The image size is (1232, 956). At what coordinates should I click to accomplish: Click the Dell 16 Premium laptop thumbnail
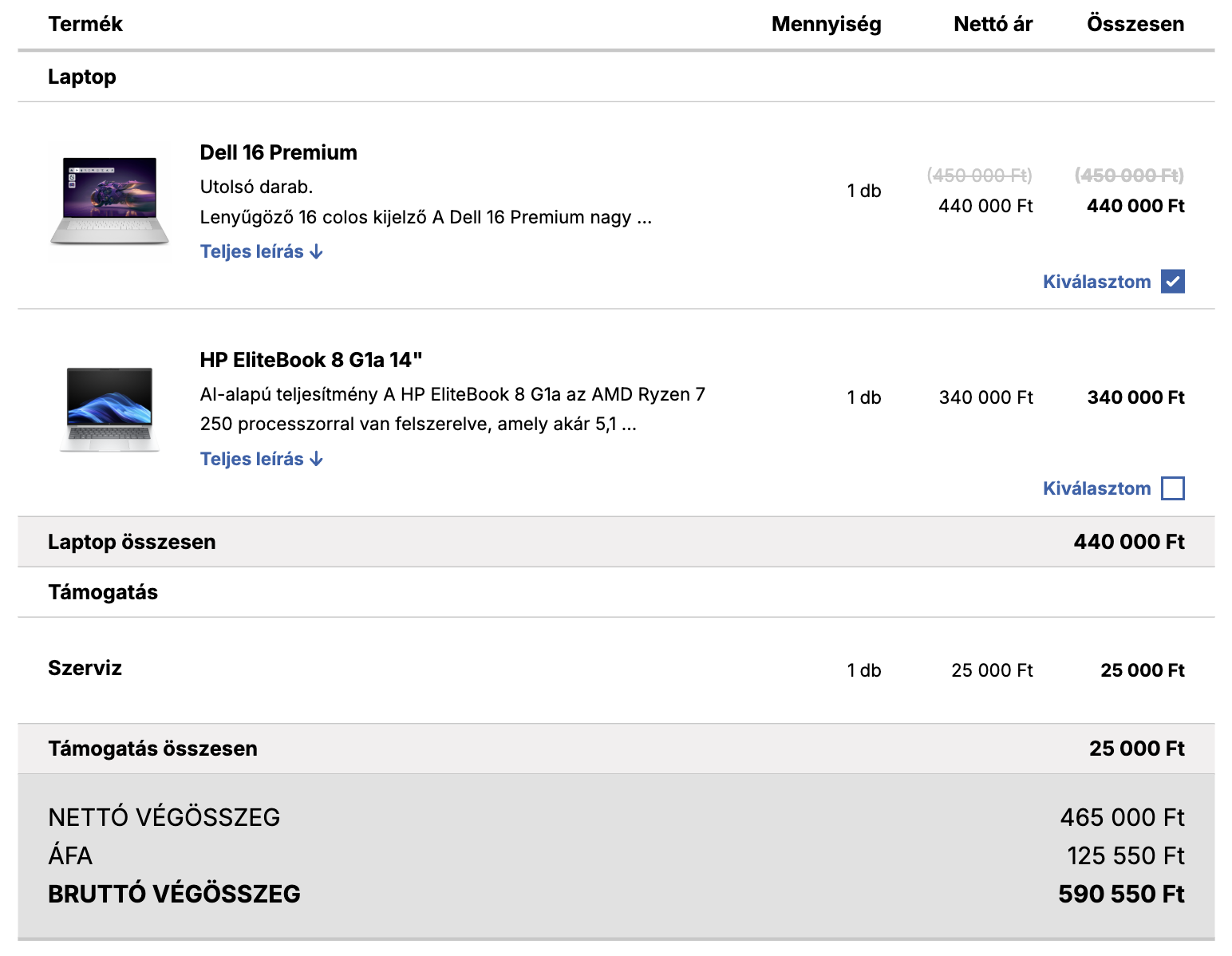point(110,200)
